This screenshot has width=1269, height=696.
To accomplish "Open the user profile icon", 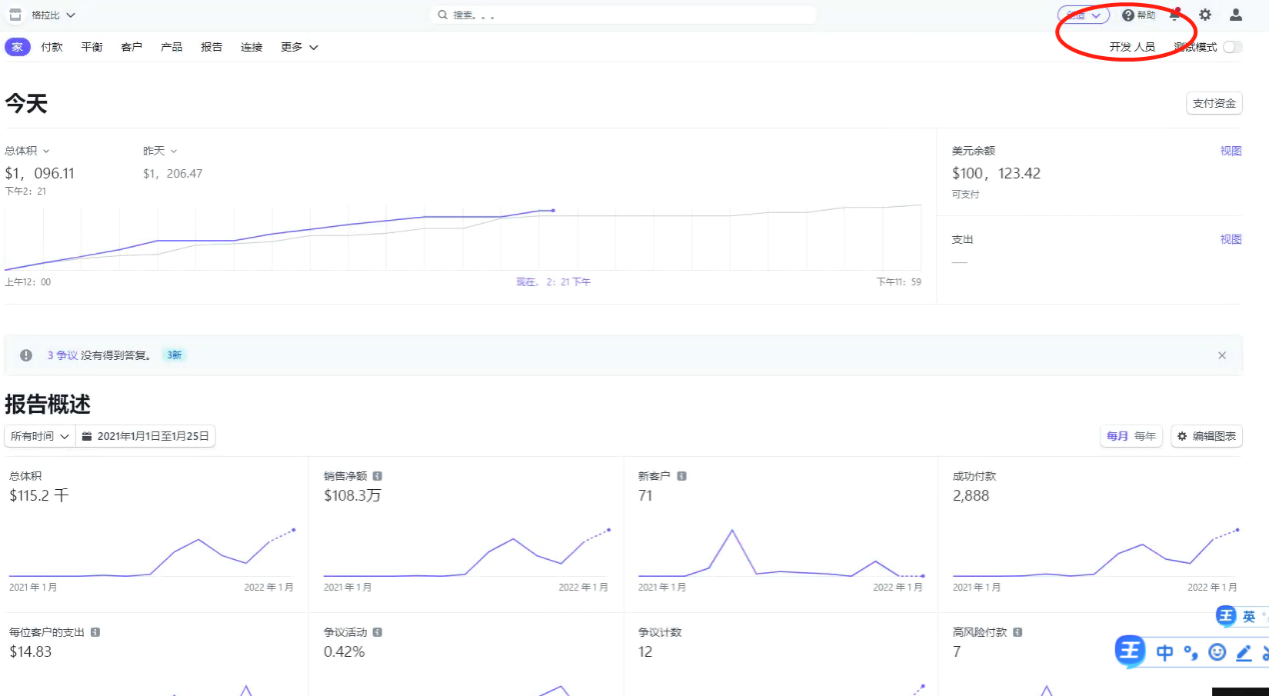I will tap(1236, 15).
